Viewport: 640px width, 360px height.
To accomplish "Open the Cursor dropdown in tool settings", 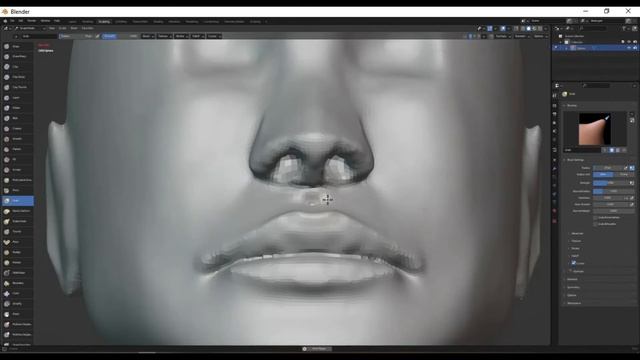I will (x=214, y=36).
